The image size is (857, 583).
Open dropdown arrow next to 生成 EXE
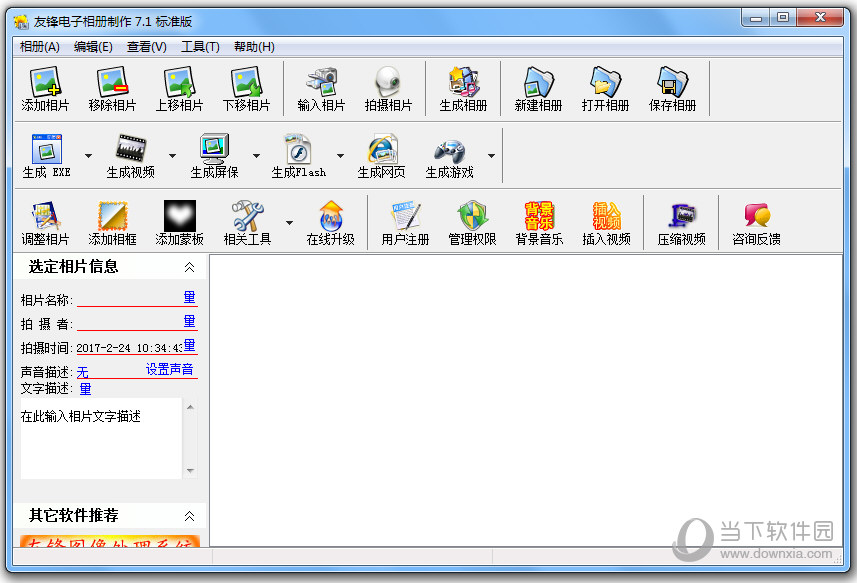tap(89, 156)
